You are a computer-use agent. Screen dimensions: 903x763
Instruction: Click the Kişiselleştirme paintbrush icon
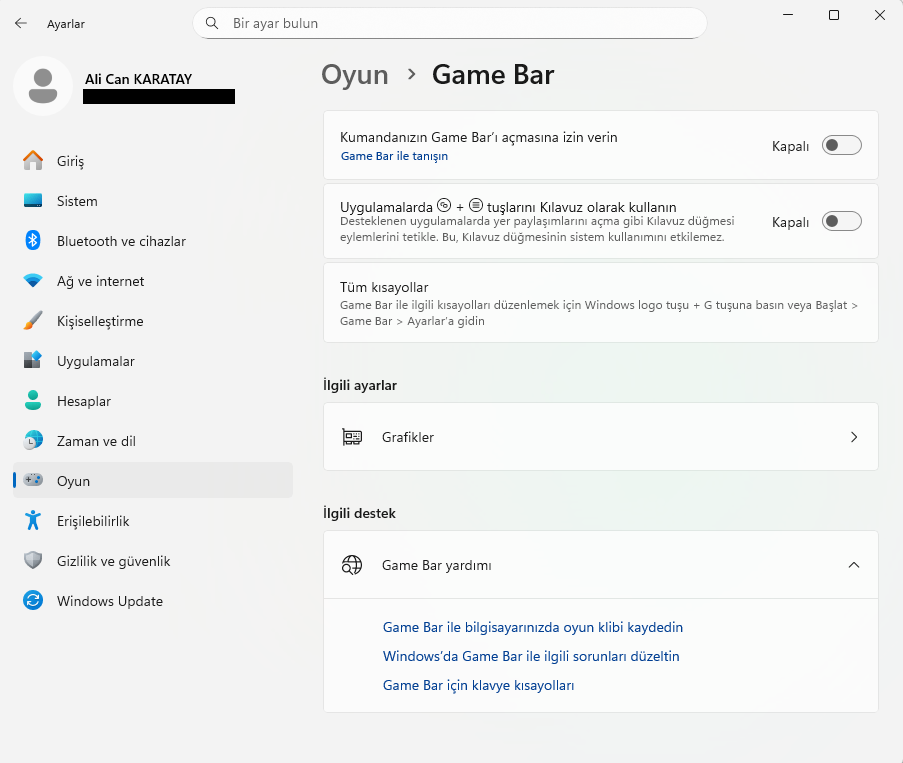33,320
